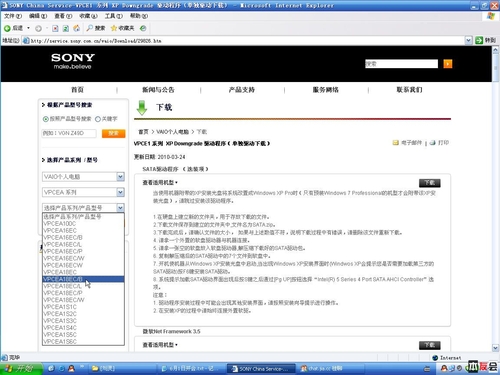Click the email (电子邮件) envelope icon
Screen dimensions: 500x375
pos(396,143)
